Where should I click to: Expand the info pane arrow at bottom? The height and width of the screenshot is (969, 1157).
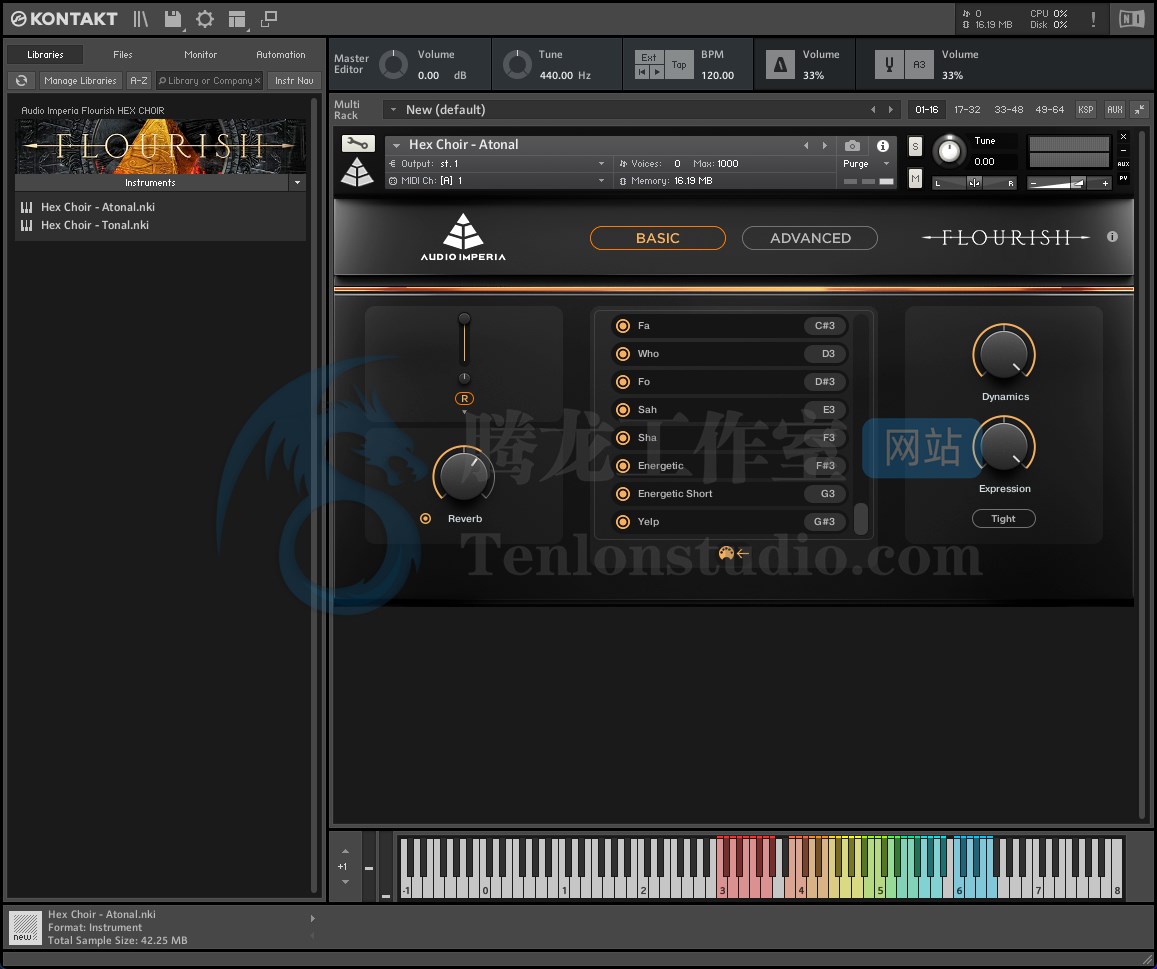coord(312,919)
